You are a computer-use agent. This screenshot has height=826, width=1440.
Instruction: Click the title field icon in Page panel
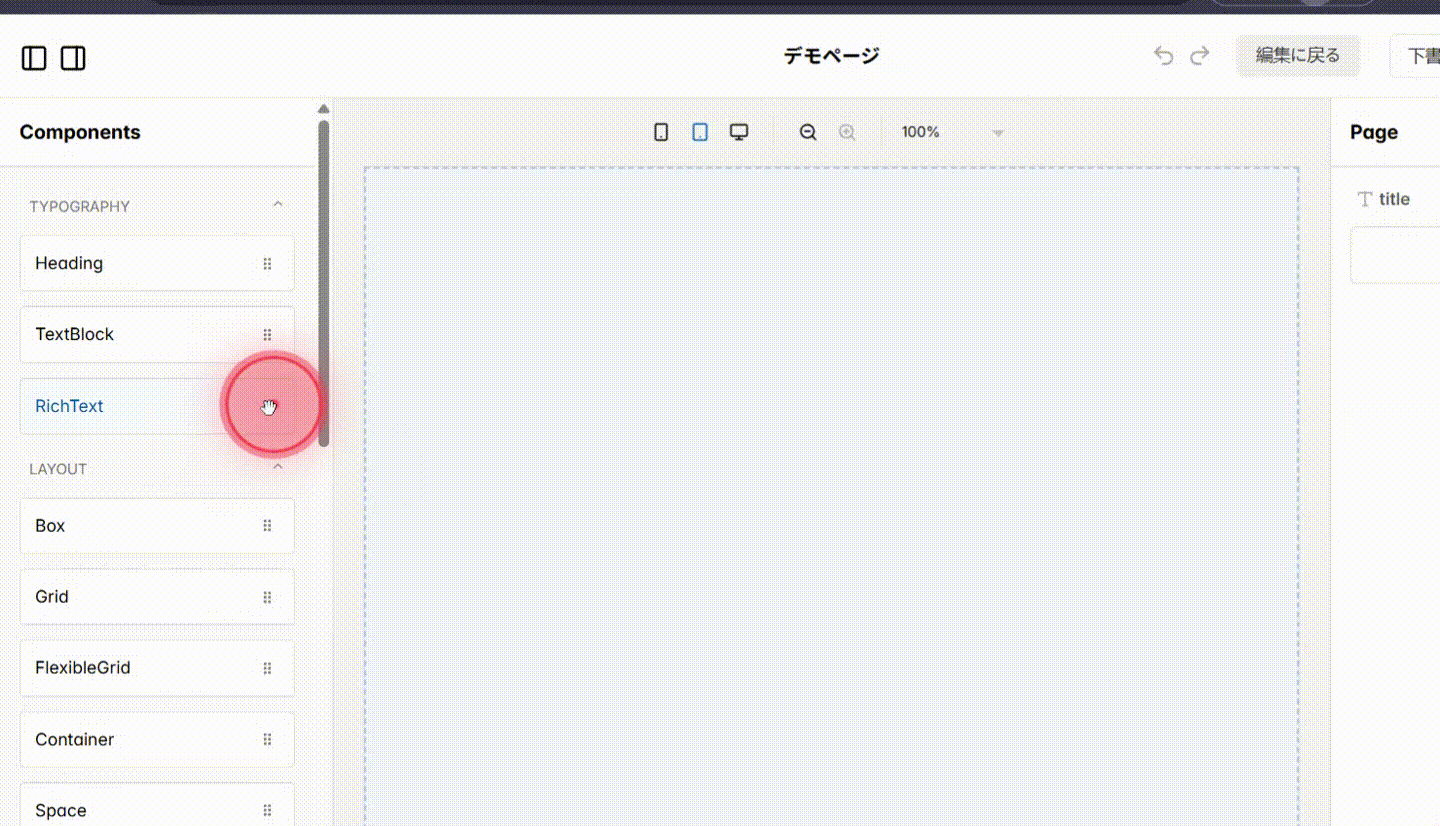click(1364, 198)
